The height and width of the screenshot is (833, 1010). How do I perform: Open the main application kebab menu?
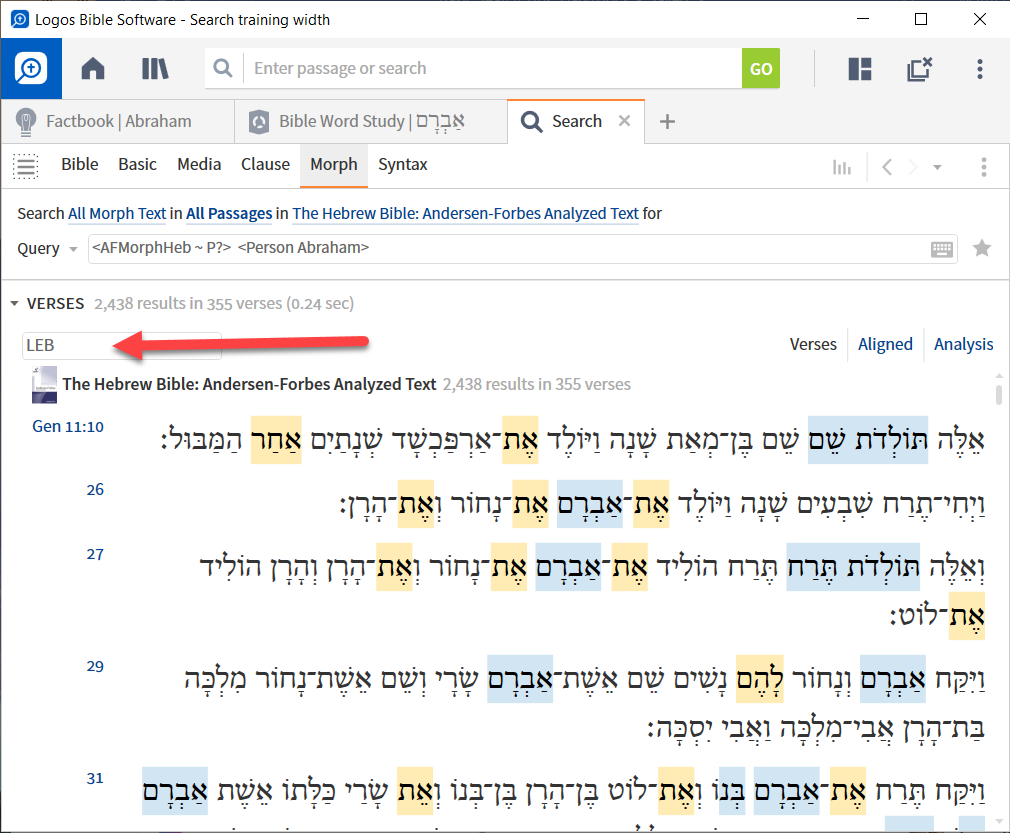[x=980, y=68]
